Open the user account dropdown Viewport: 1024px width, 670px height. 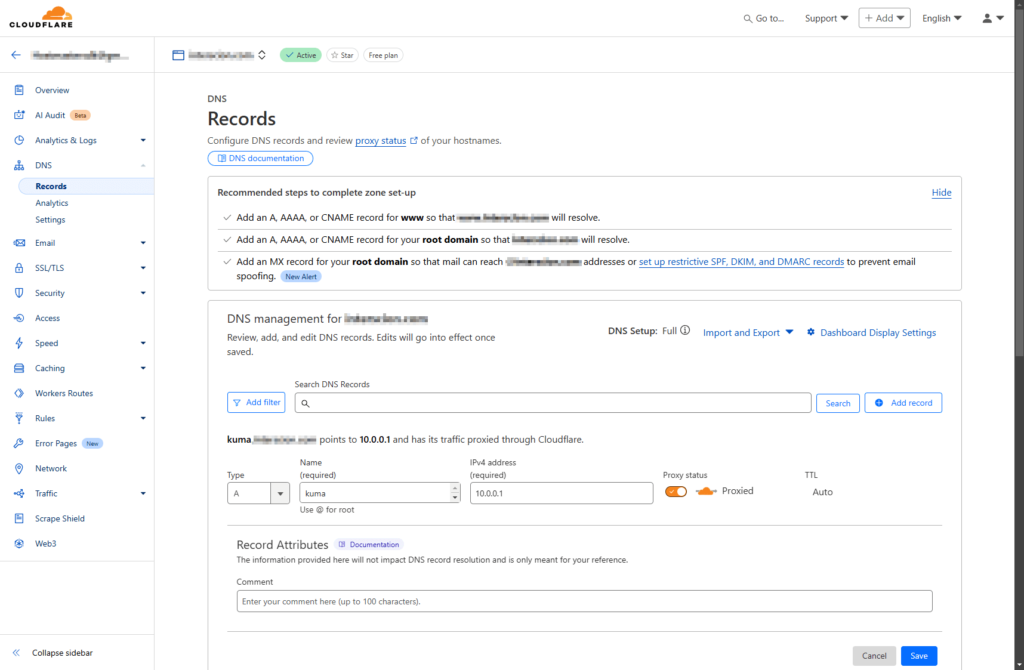993,18
